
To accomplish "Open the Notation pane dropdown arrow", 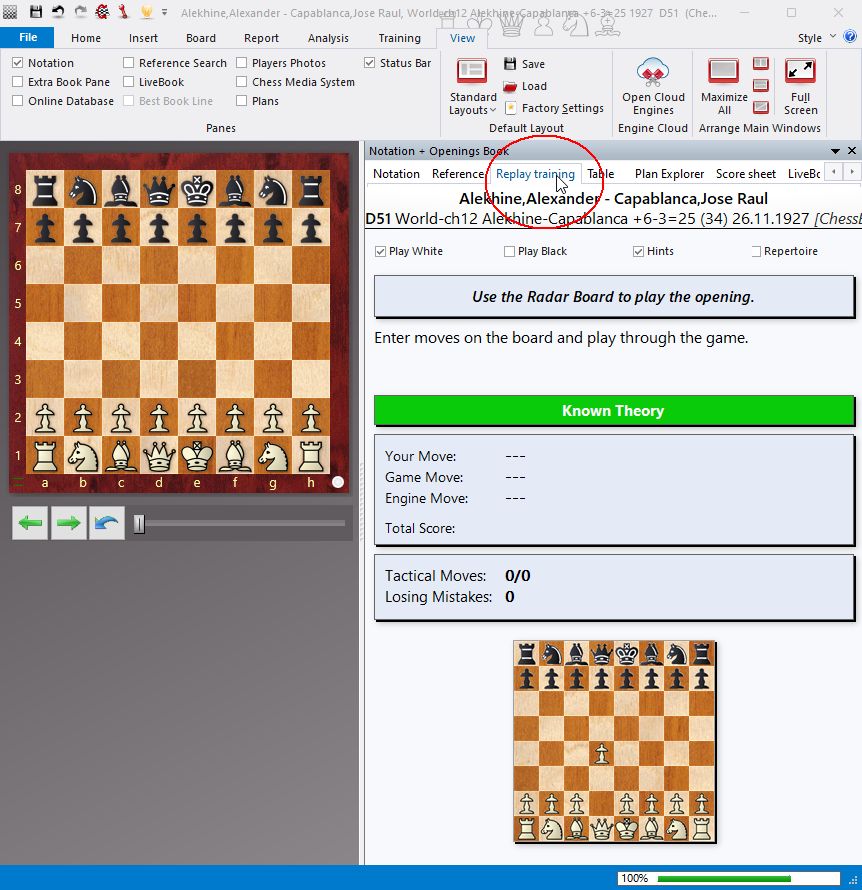I will (x=836, y=151).
